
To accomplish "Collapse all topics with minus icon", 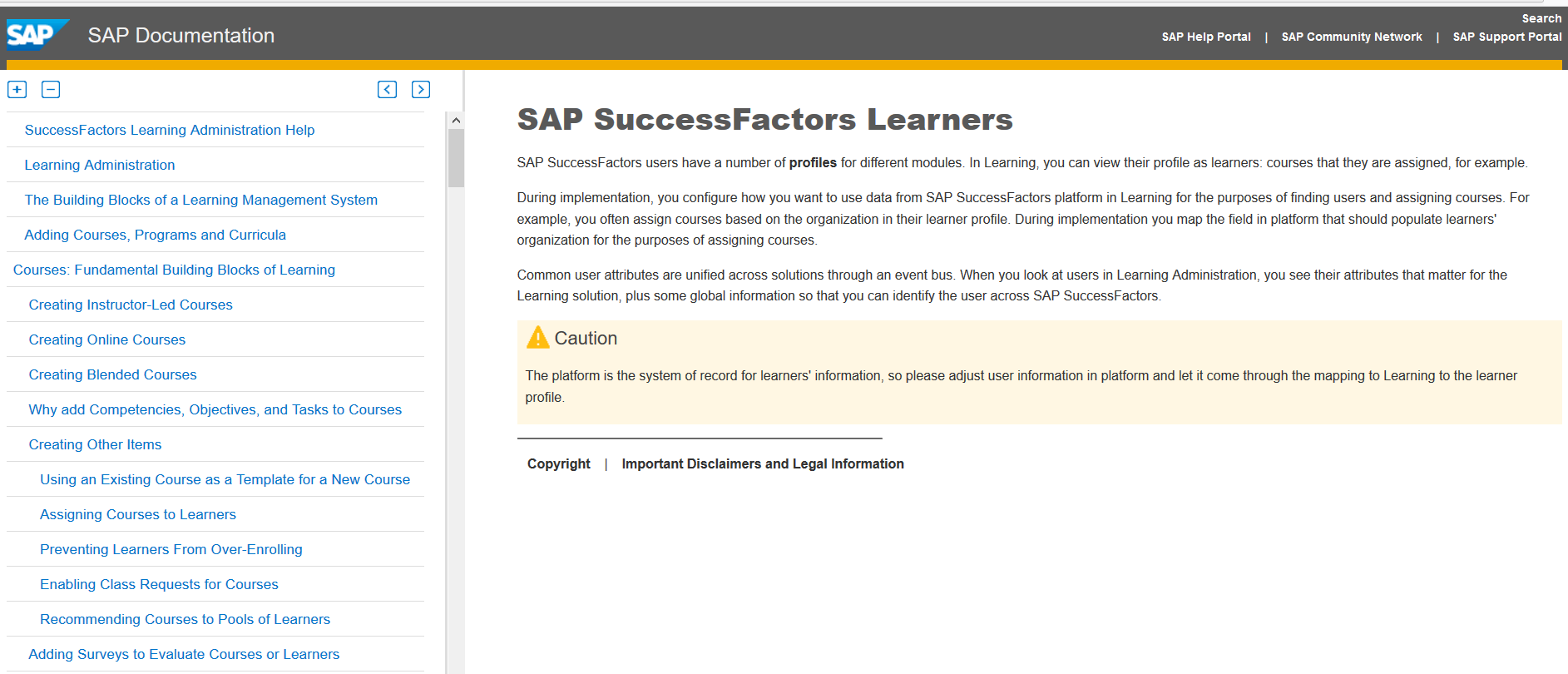I will 51,89.
